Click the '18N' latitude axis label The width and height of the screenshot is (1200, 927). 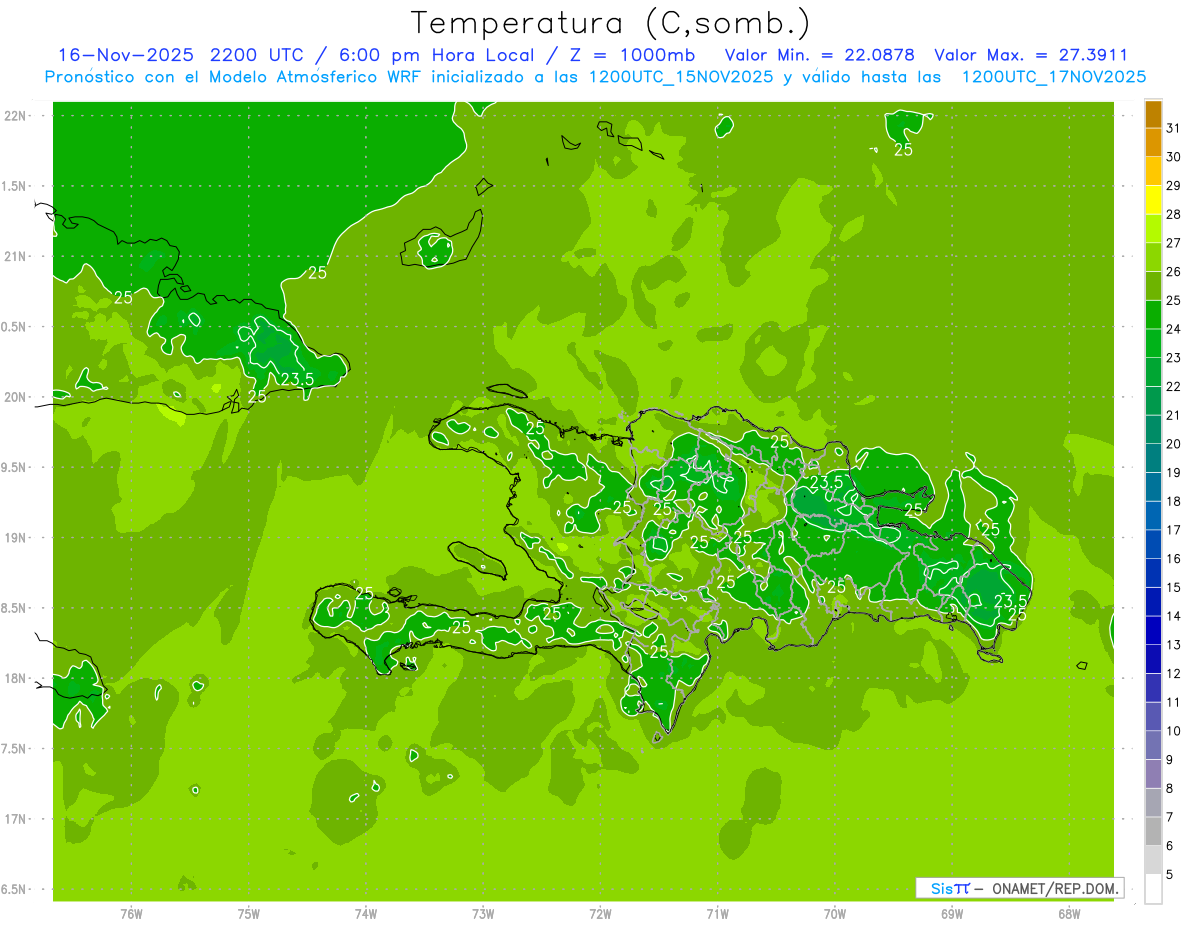coord(15,678)
